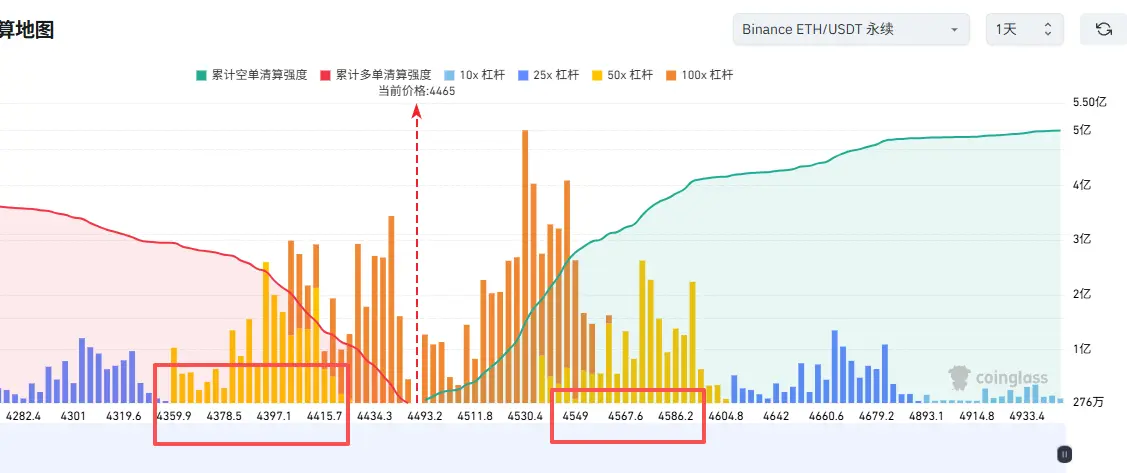1127x473 pixels.
Task: Click x-axis label 4359.9
Action: pos(174,416)
